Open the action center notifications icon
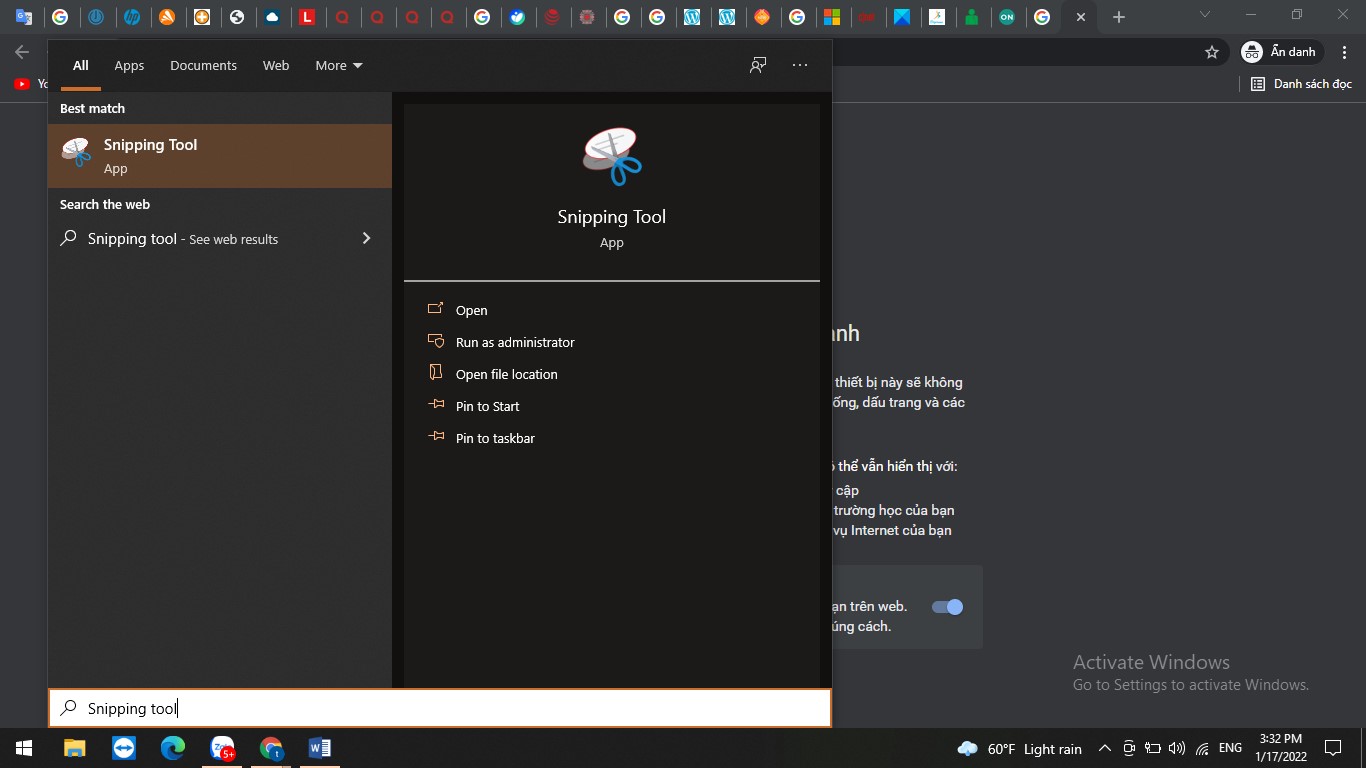The width and height of the screenshot is (1366, 768). [1332, 748]
